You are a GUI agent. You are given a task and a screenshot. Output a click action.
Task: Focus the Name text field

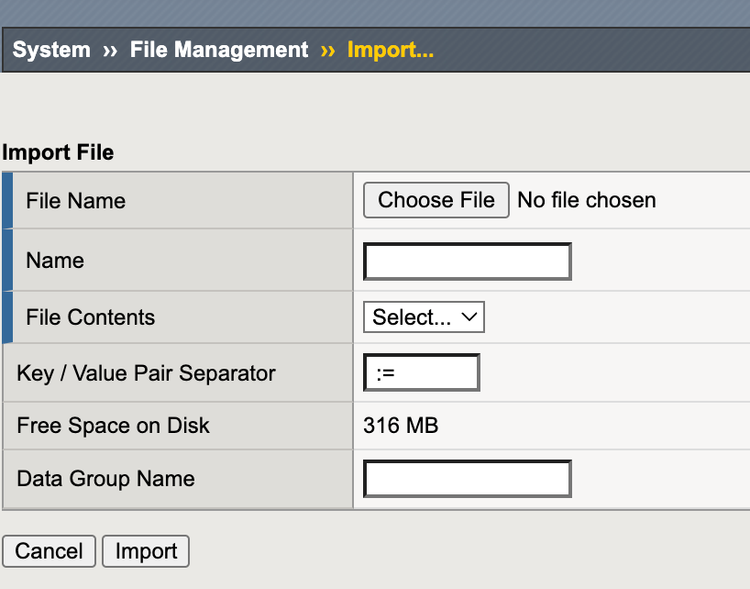467,261
